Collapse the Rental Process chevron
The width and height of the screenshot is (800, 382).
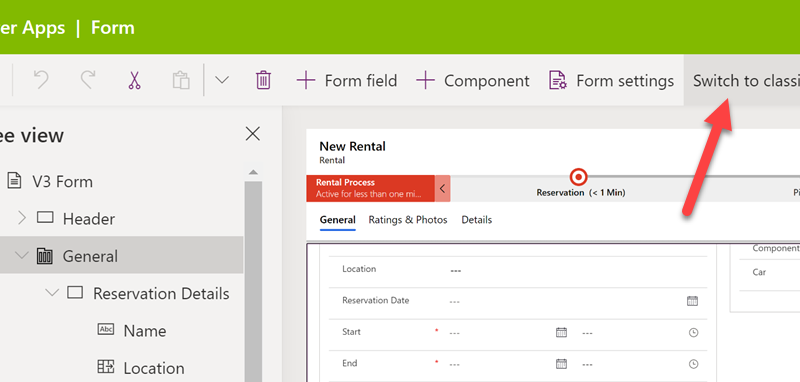(x=442, y=189)
